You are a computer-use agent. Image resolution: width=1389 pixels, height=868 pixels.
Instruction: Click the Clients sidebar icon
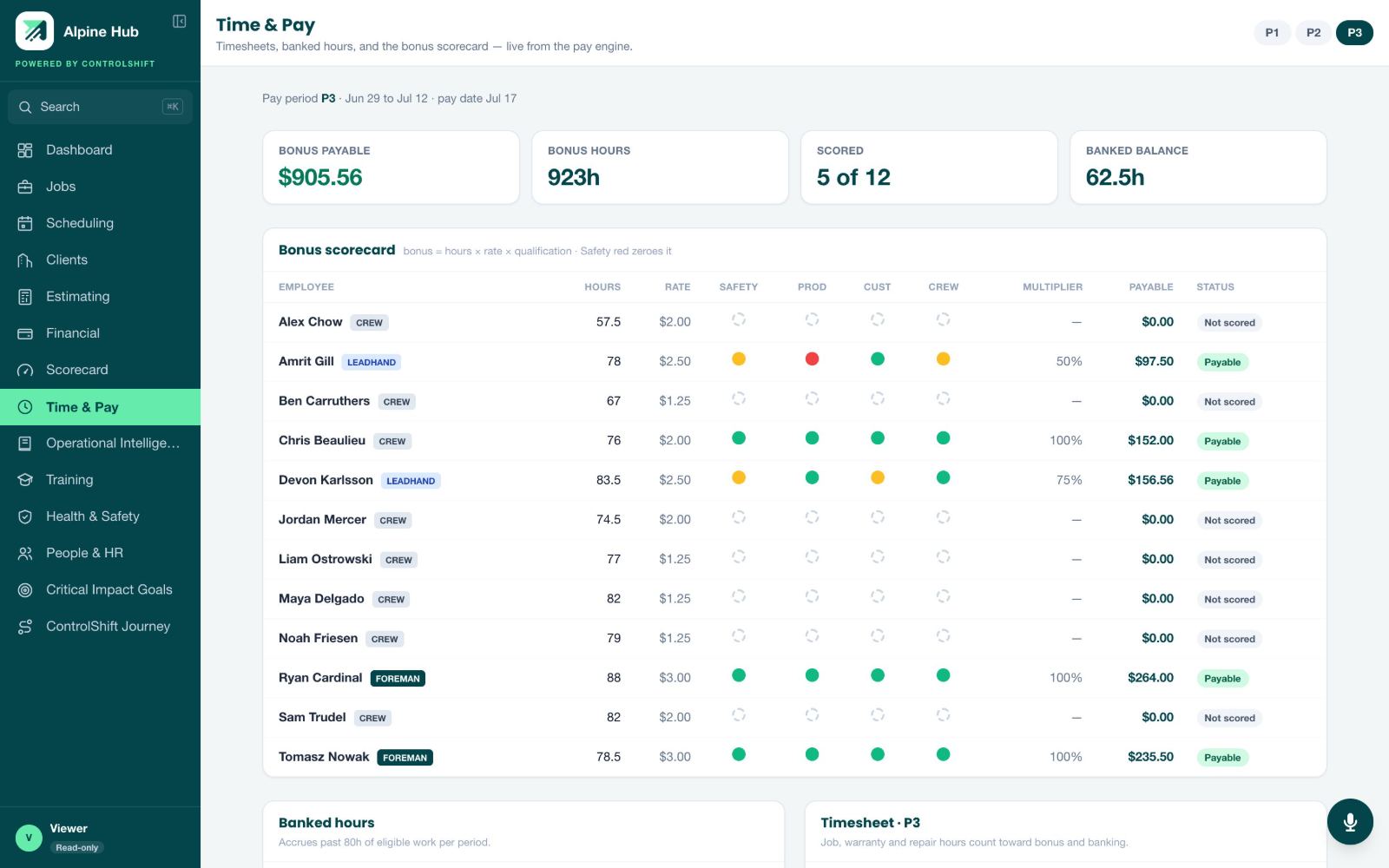tap(25, 260)
